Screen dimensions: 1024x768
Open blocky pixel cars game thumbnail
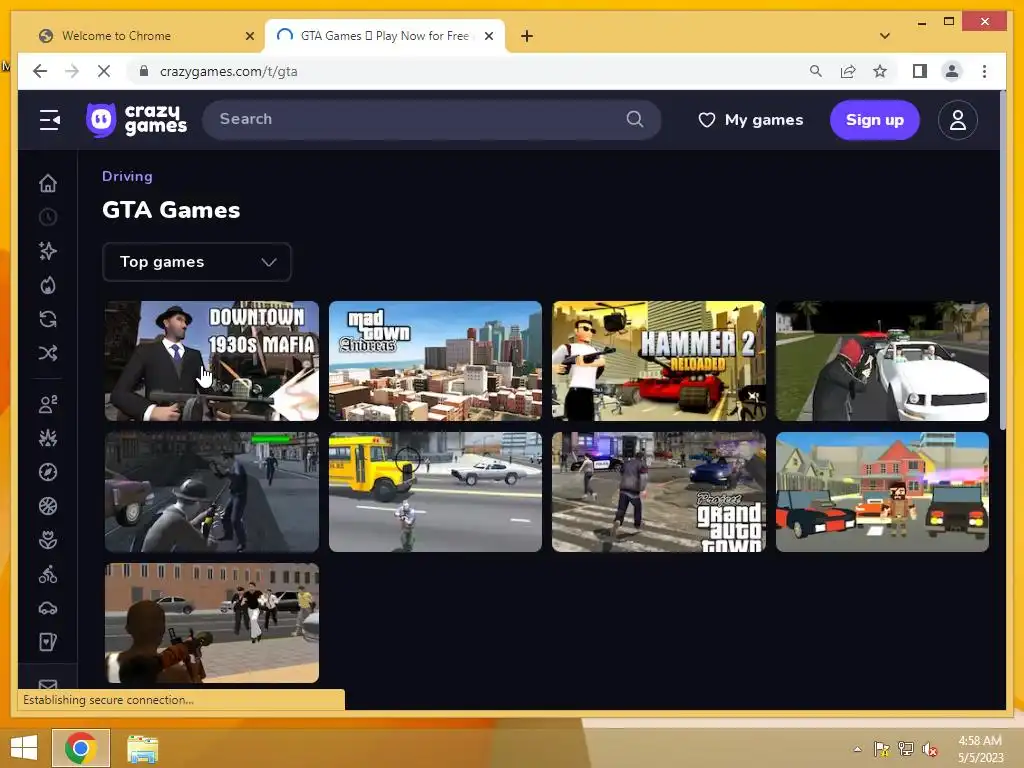tap(882, 492)
